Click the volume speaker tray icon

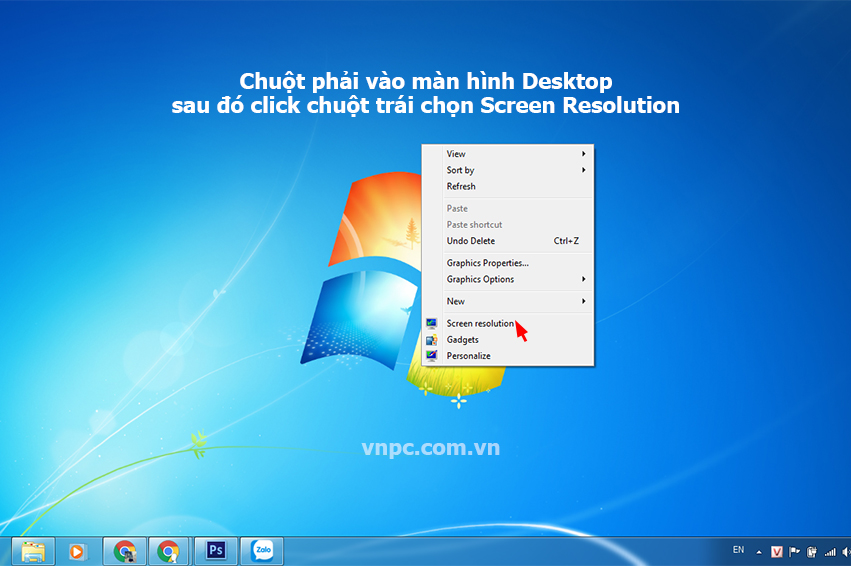(846, 552)
